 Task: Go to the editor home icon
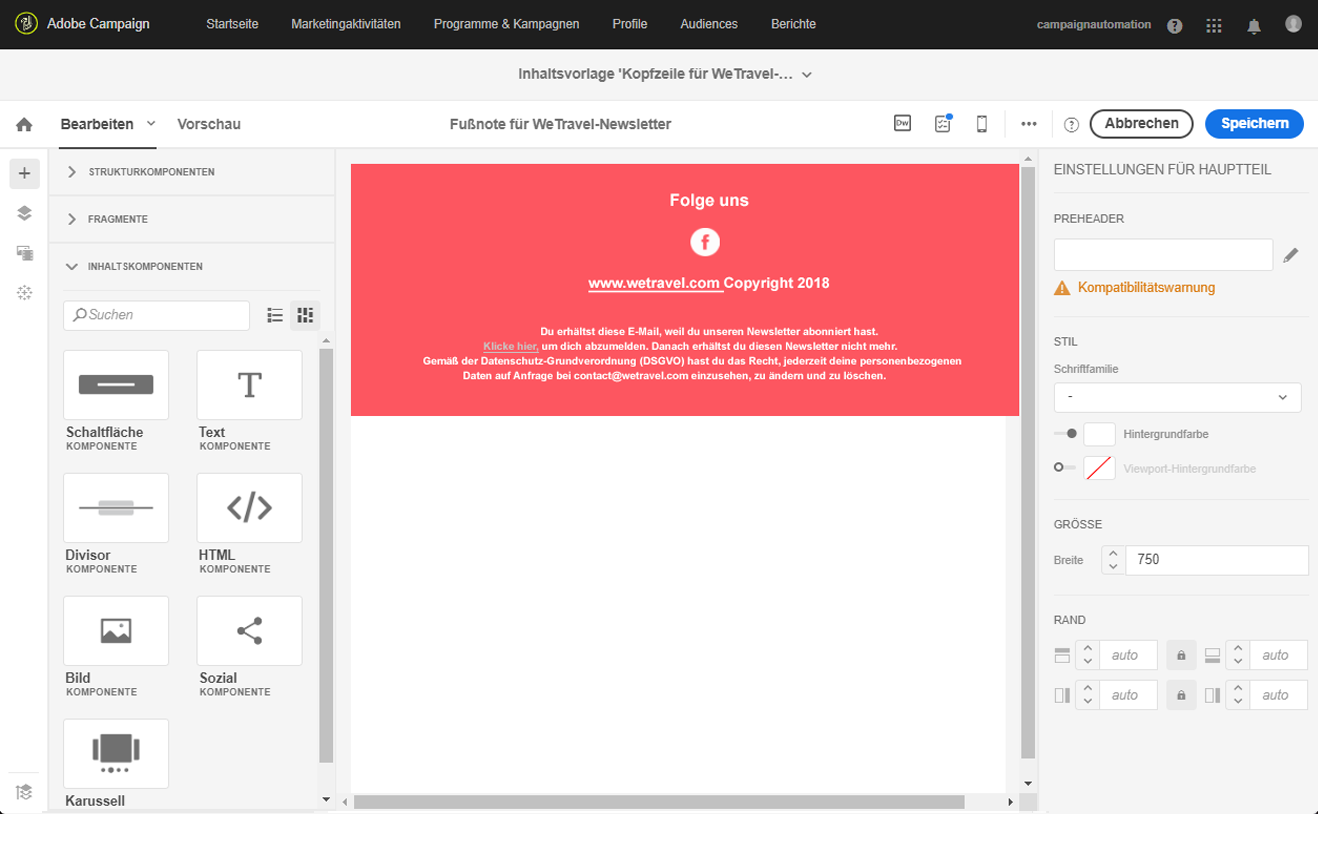pos(24,124)
